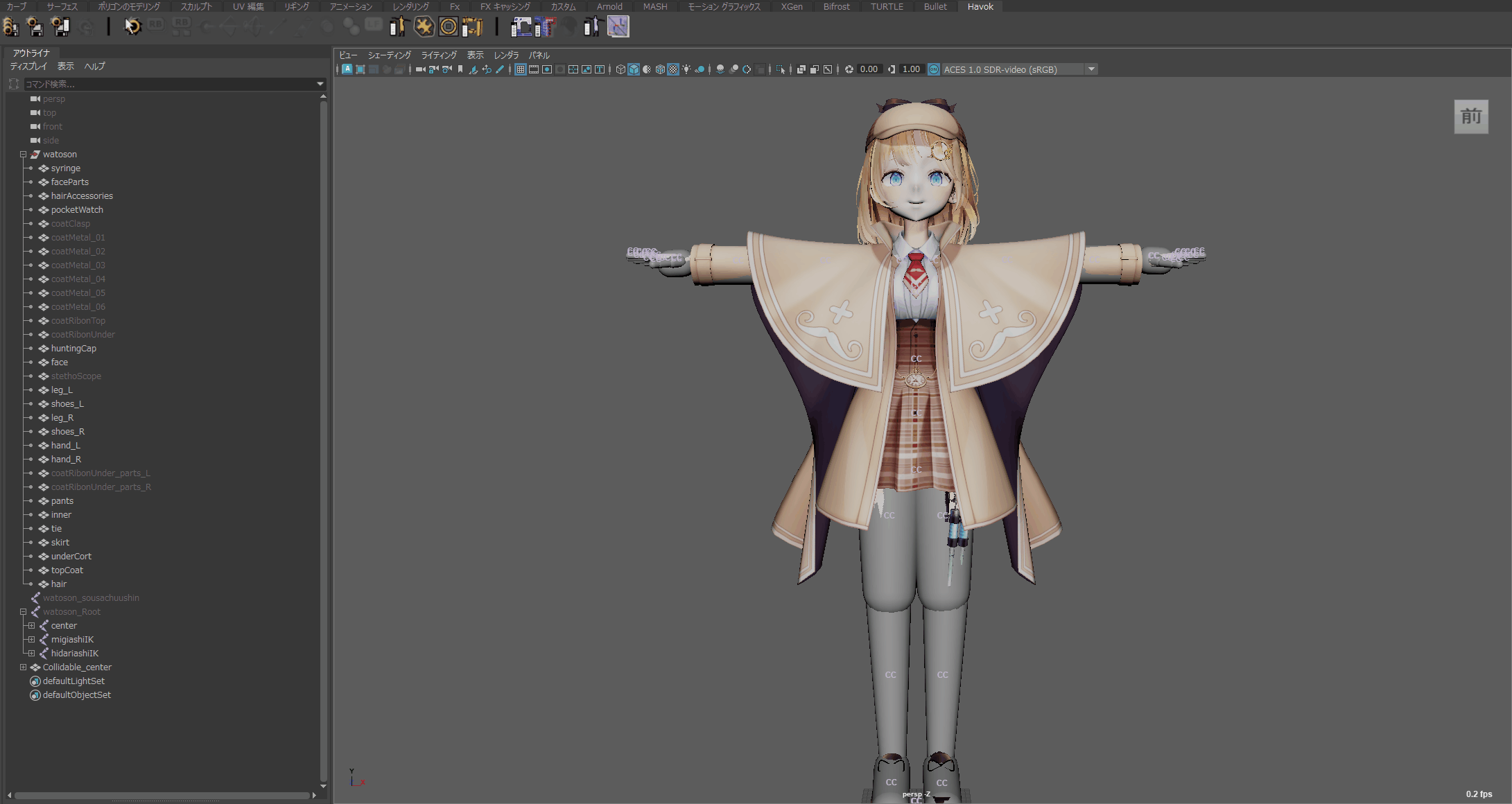
Task: Select the skirt mesh in outliner
Action: click(x=60, y=543)
